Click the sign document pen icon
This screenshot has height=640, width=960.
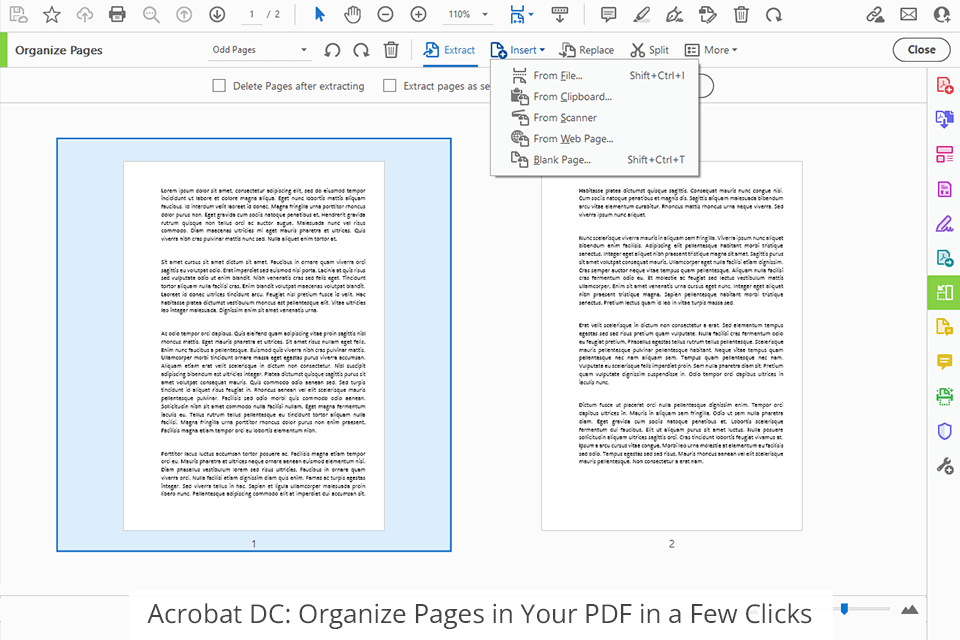(x=674, y=14)
